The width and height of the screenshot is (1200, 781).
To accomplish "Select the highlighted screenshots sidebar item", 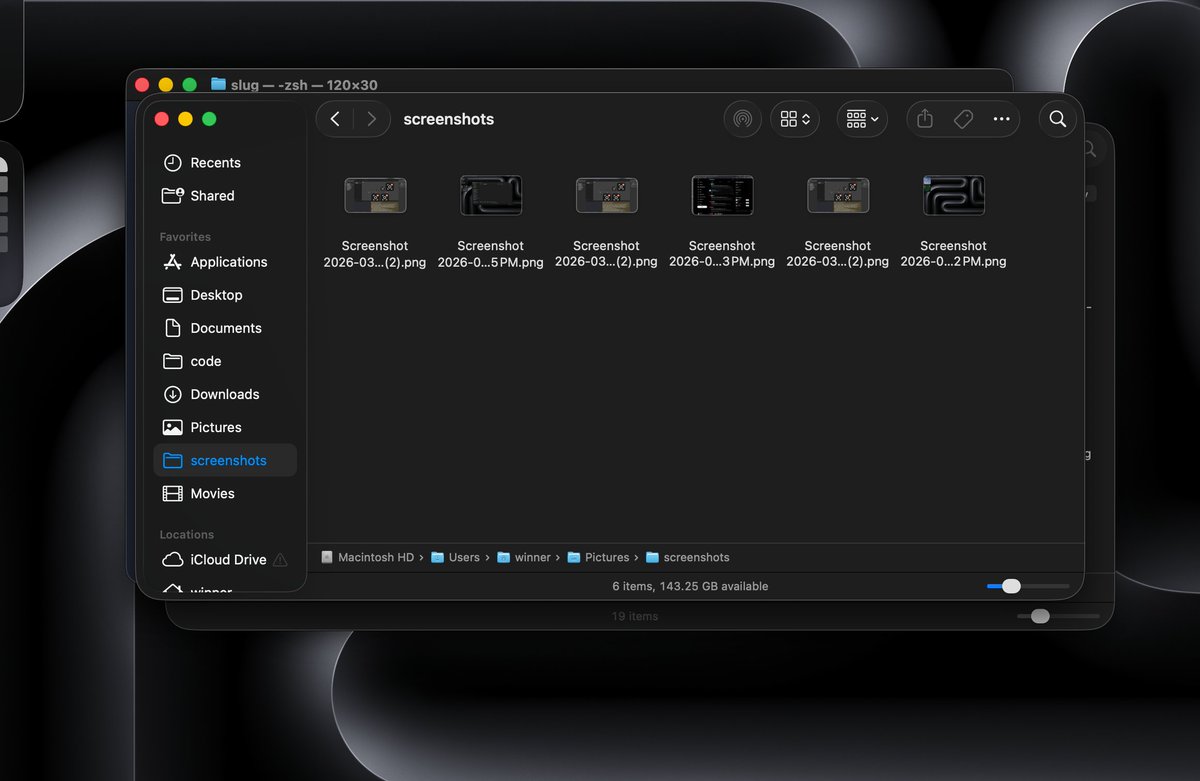I will (x=225, y=460).
